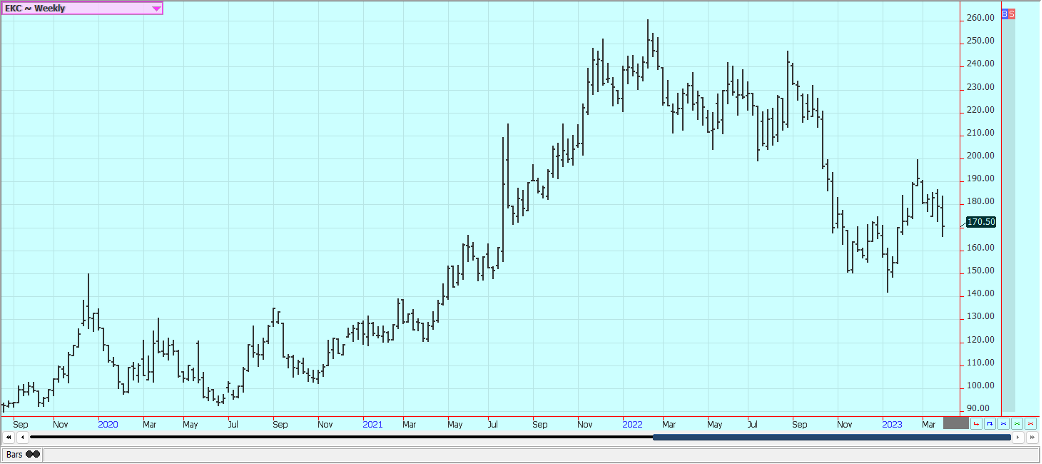Jump to latest data with double-right arrow
This screenshot has height=464, width=1042.
point(1031,437)
